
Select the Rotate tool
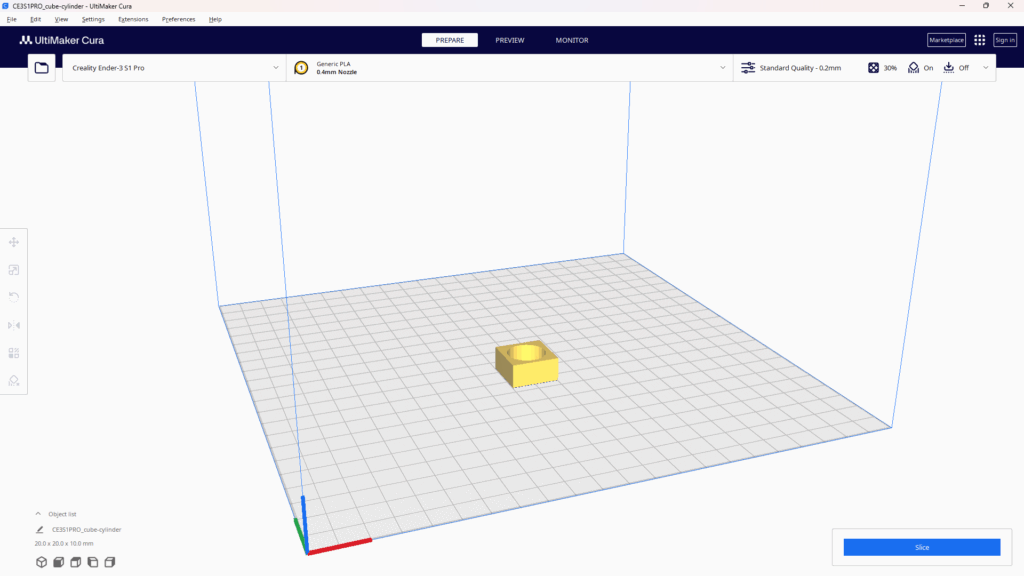(x=13, y=296)
